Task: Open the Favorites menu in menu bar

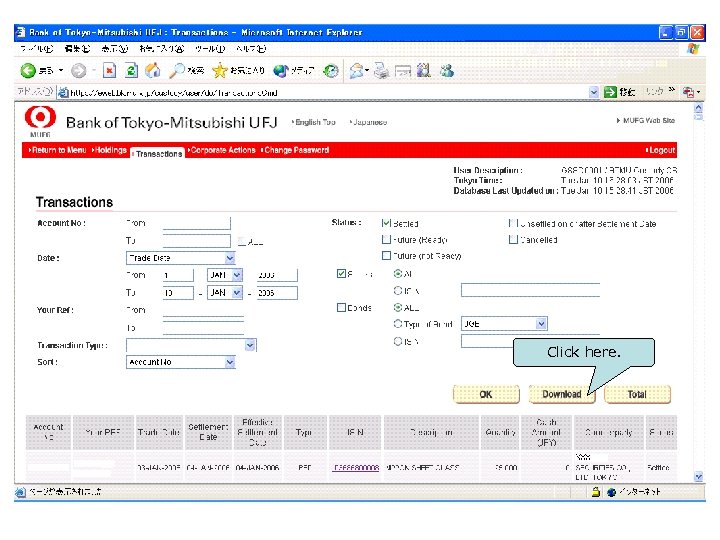Action: 162,48
